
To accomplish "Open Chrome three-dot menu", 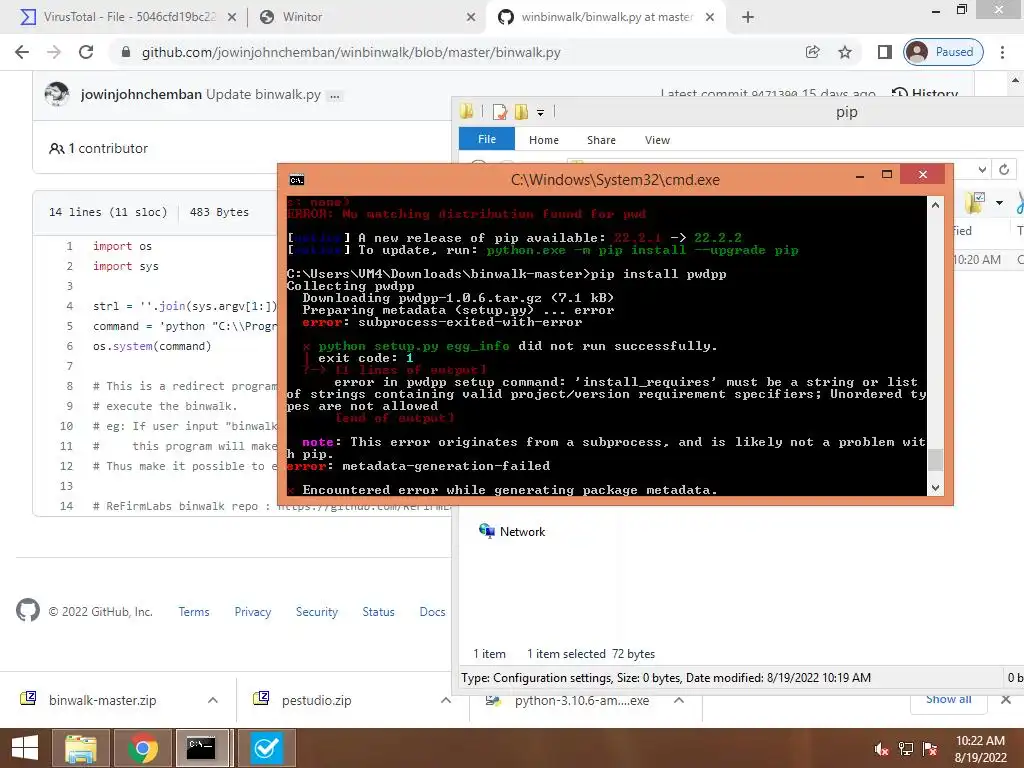I will coord(1002,52).
